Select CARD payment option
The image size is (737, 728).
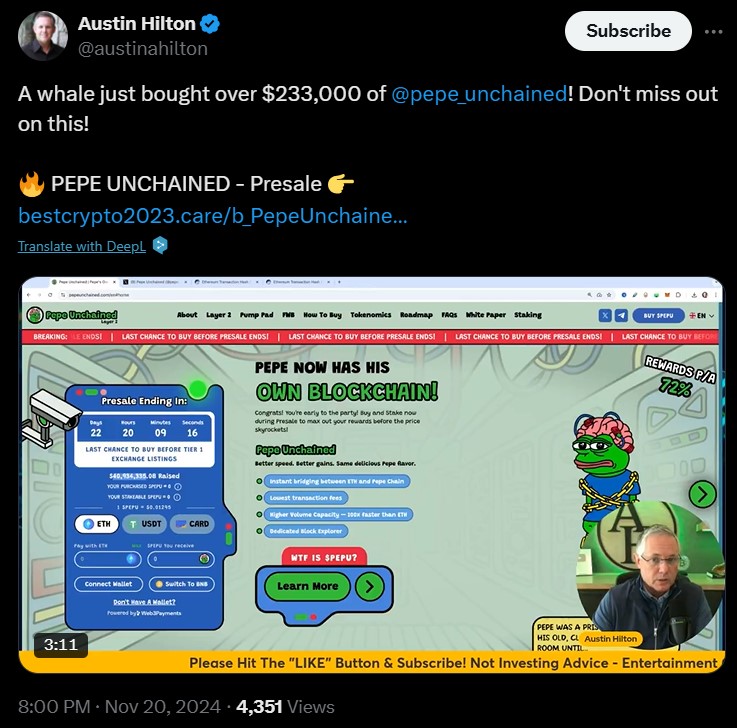coord(192,524)
